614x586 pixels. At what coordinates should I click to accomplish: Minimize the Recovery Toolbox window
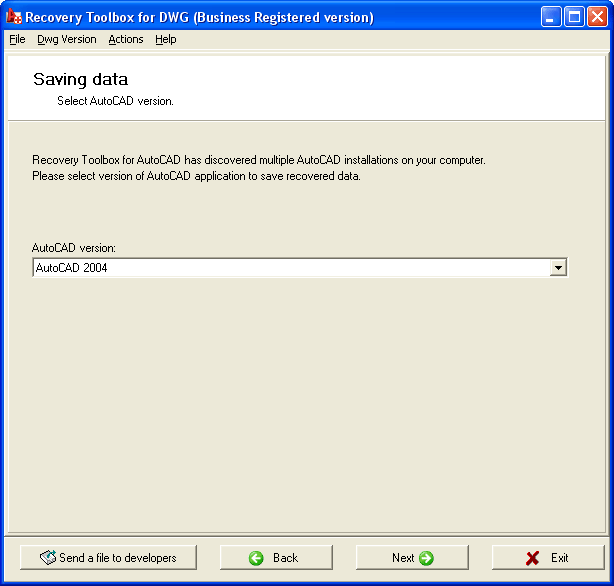pyautogui.click(x=551, y=17)
